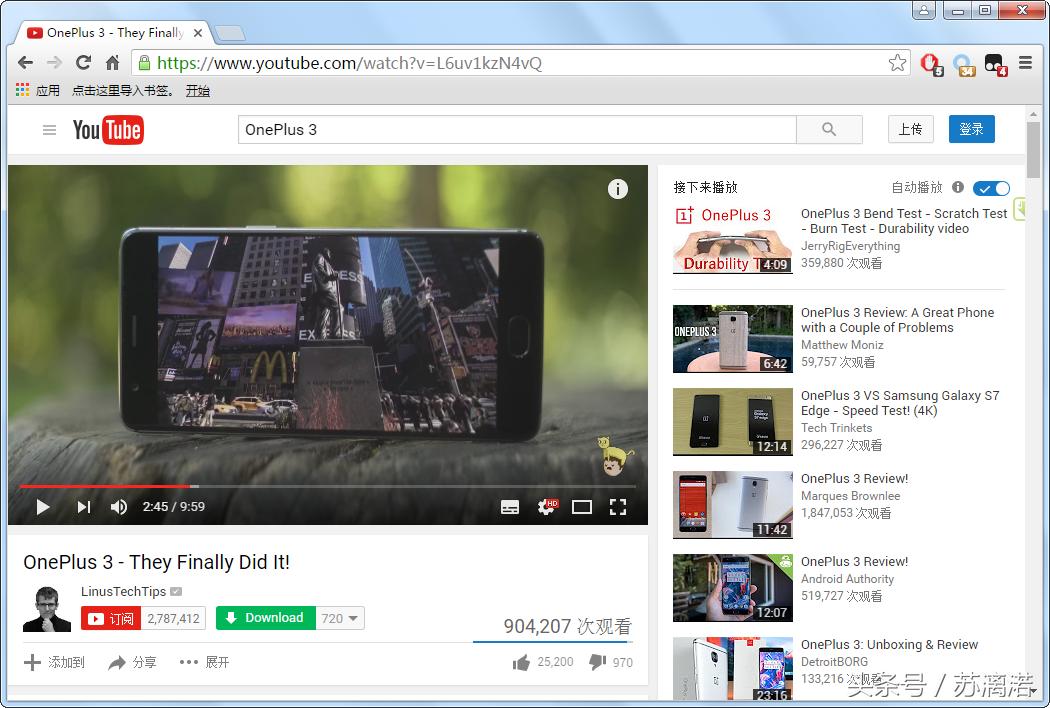Mute the video using the volume icon
This screenshot has height=708, width=1050.
click(119, 507)
